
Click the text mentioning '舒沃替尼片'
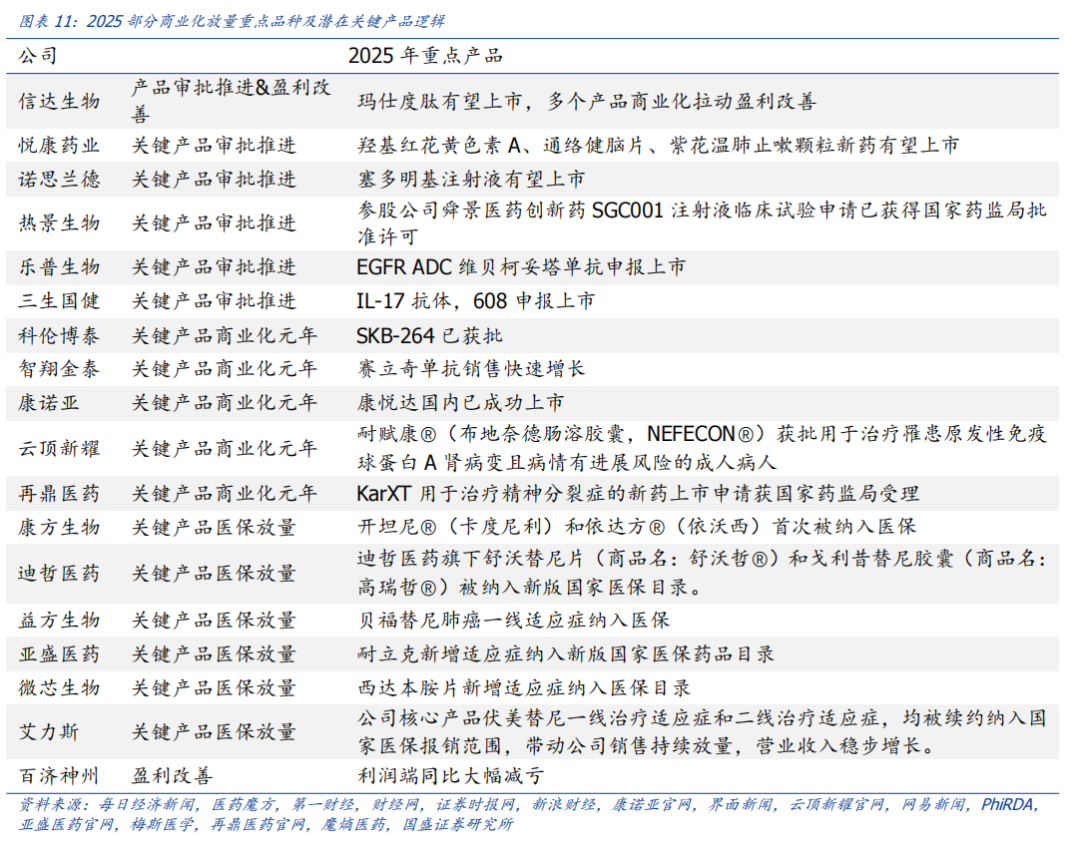tap(702, 573)
